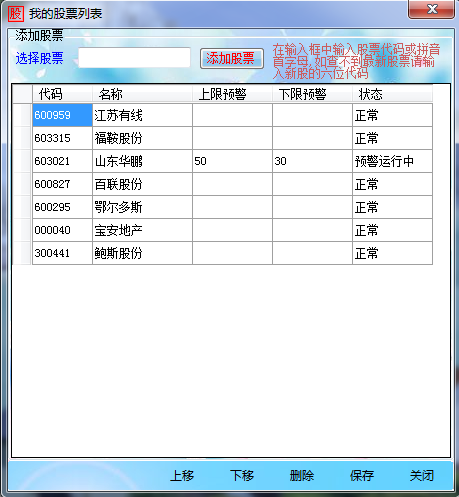Select stock code cell 603315
Screen dimensions: 459x497
tap(62, 138)
